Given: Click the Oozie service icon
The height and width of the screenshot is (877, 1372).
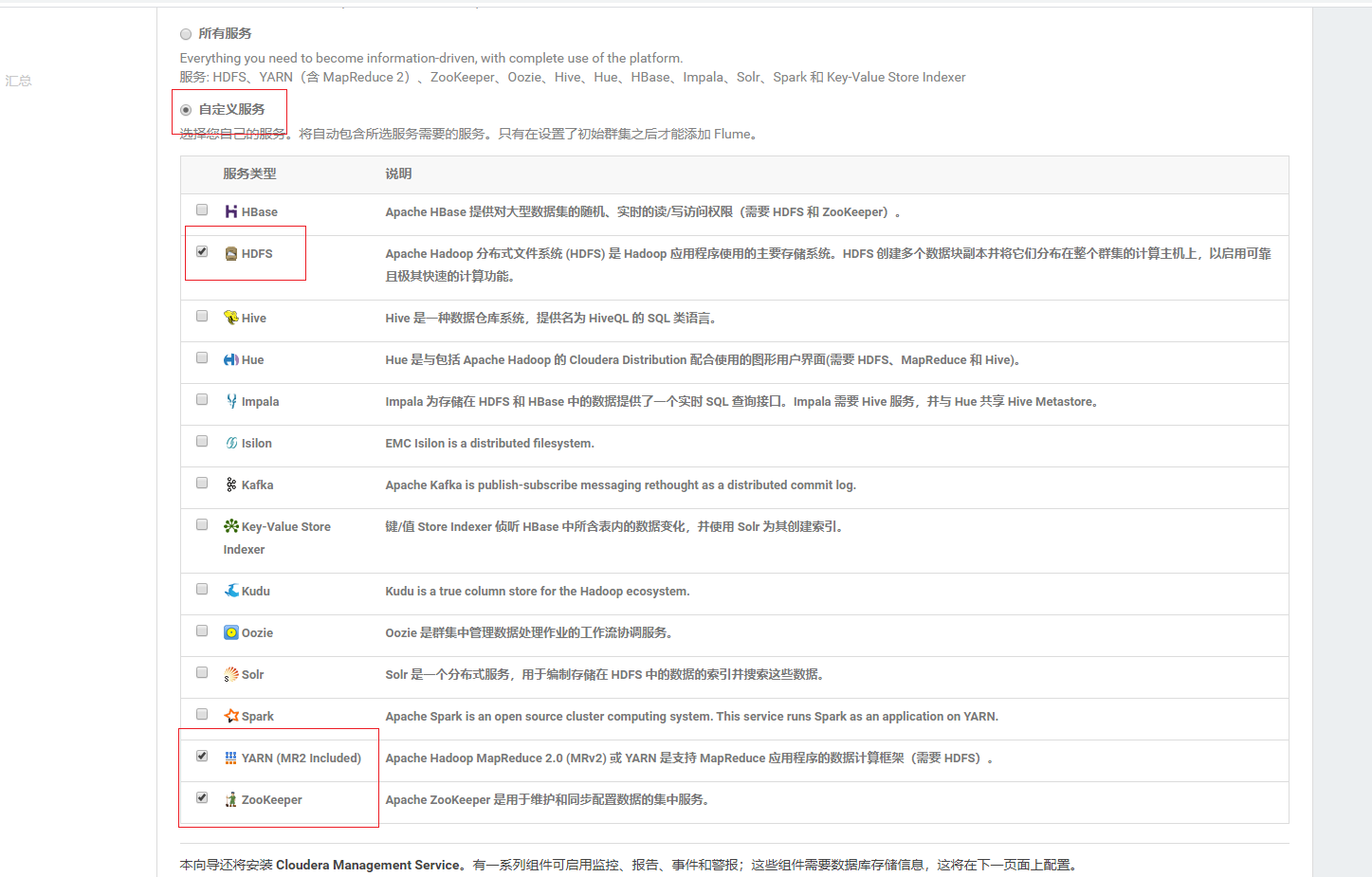Looking at the screenshot, I should click(x=230, y=631).
